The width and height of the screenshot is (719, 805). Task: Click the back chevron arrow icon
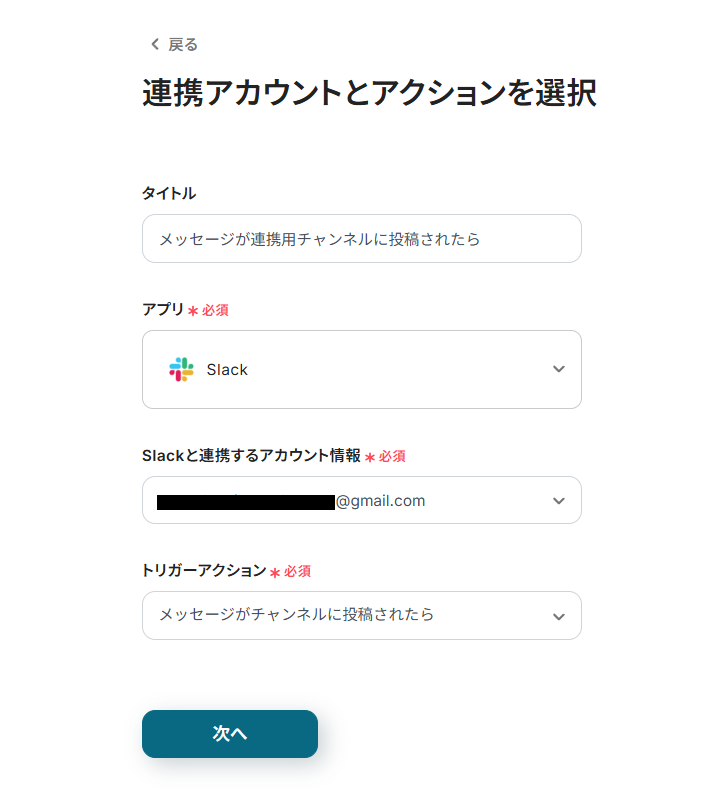tap(154, 44)
